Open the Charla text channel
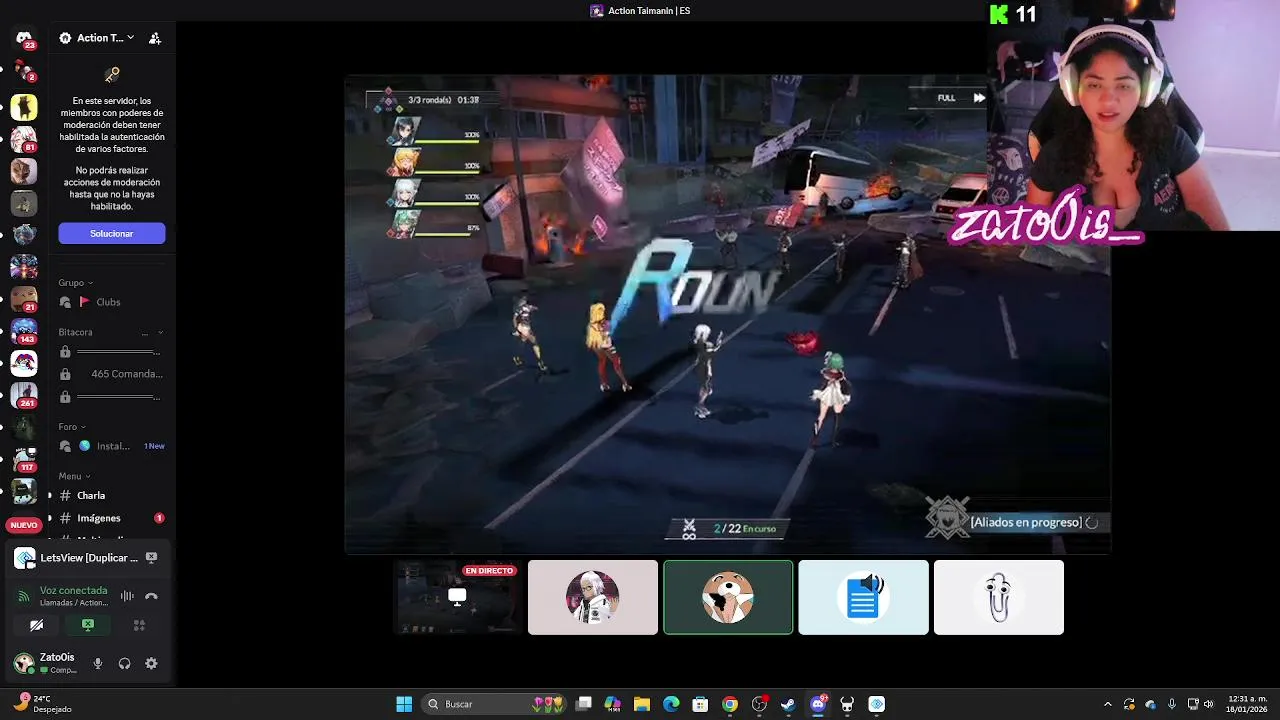The height and width of the screenshot is (720, 1280). 110,495
